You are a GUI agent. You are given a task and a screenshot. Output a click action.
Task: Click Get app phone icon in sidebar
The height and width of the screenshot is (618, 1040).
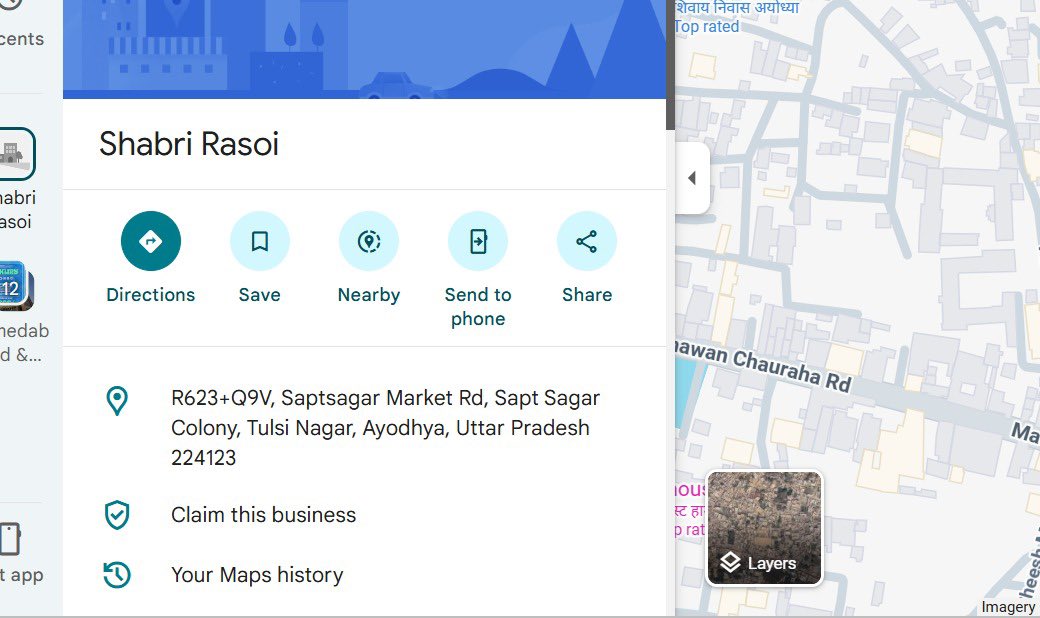[9, 538]
